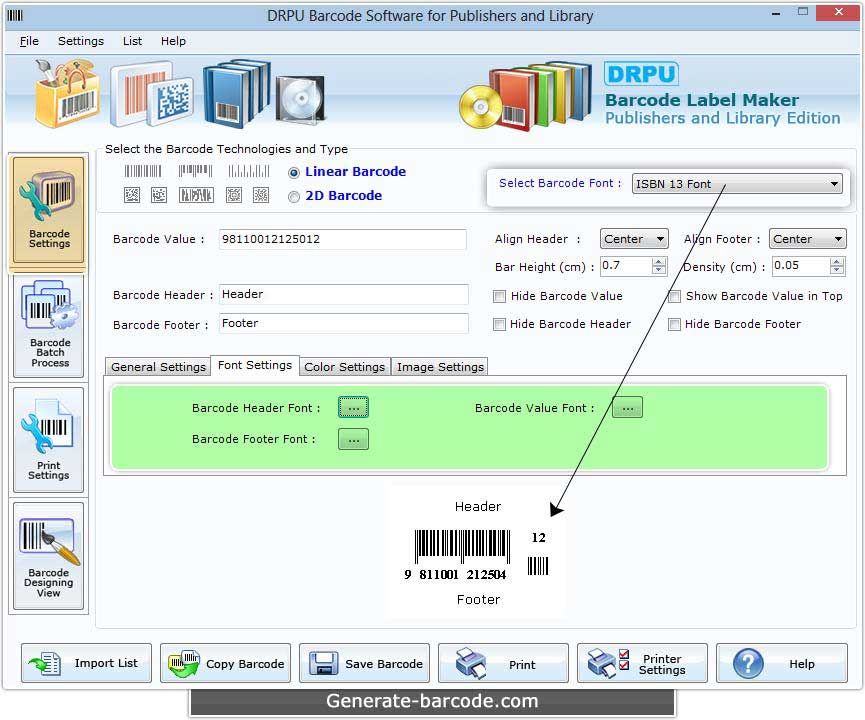Viewport: 865px width, 720px height.
Task: Switch to the Image Settings tab
Action: (x=440, y=367)
